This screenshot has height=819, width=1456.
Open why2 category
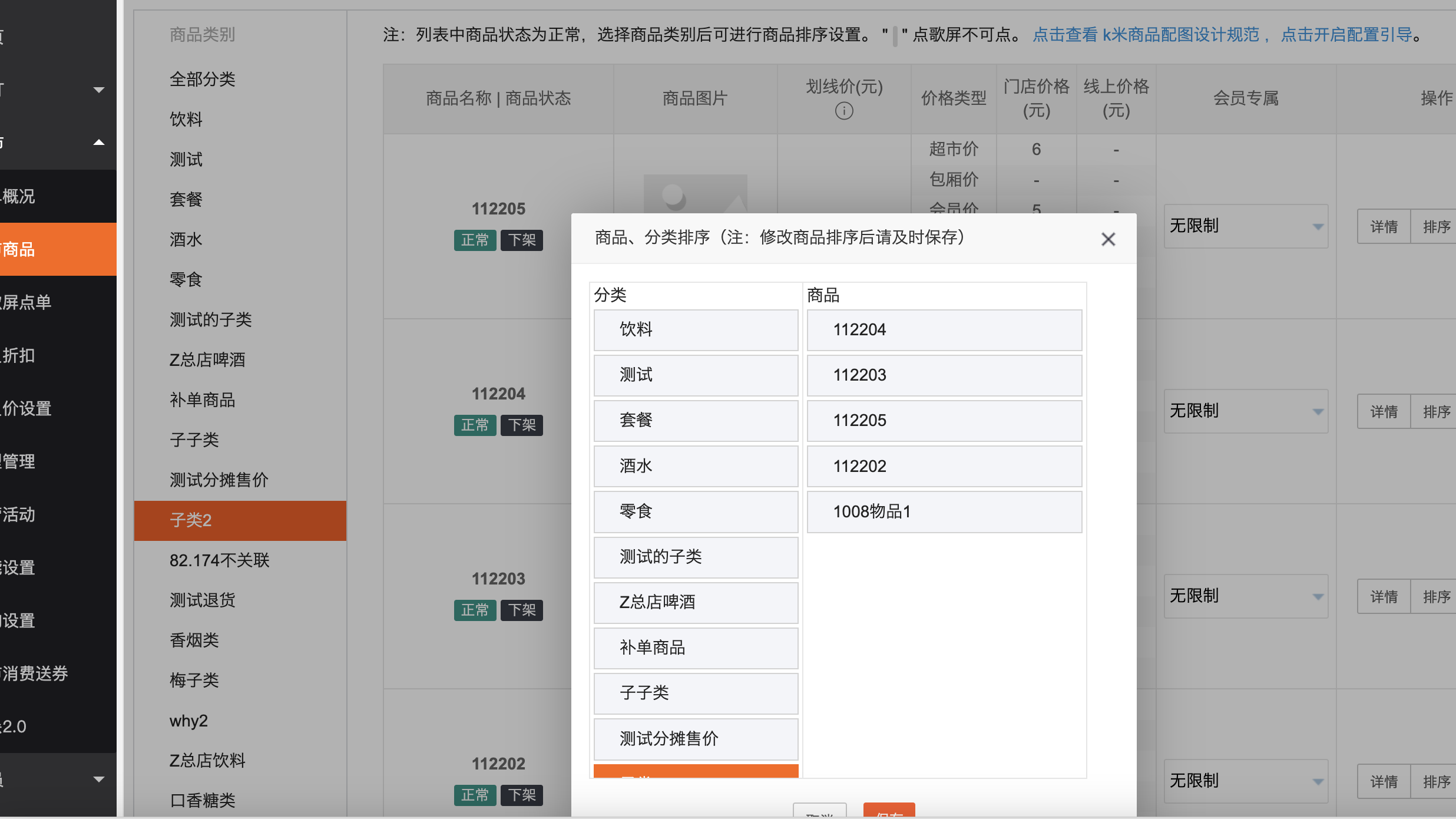coord(240,721)
